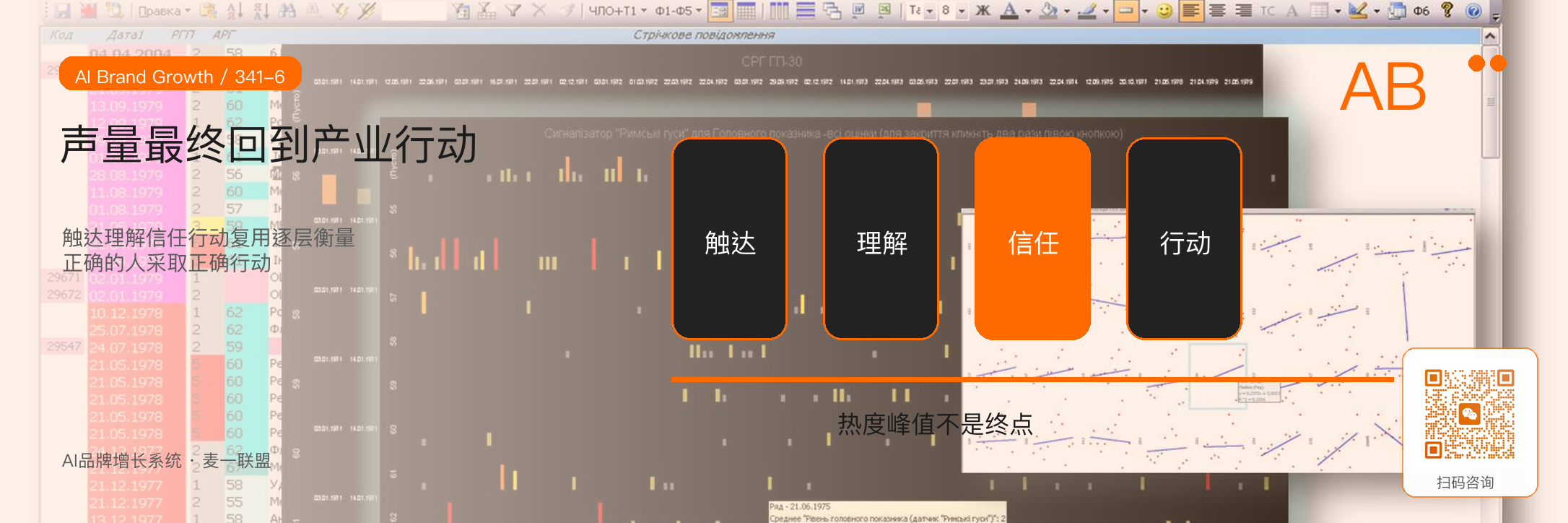Image resolution: width=1568 pixels, height=523 pixels.
Task: Select the datasheet grid view icon
Action: click(746, 11)
